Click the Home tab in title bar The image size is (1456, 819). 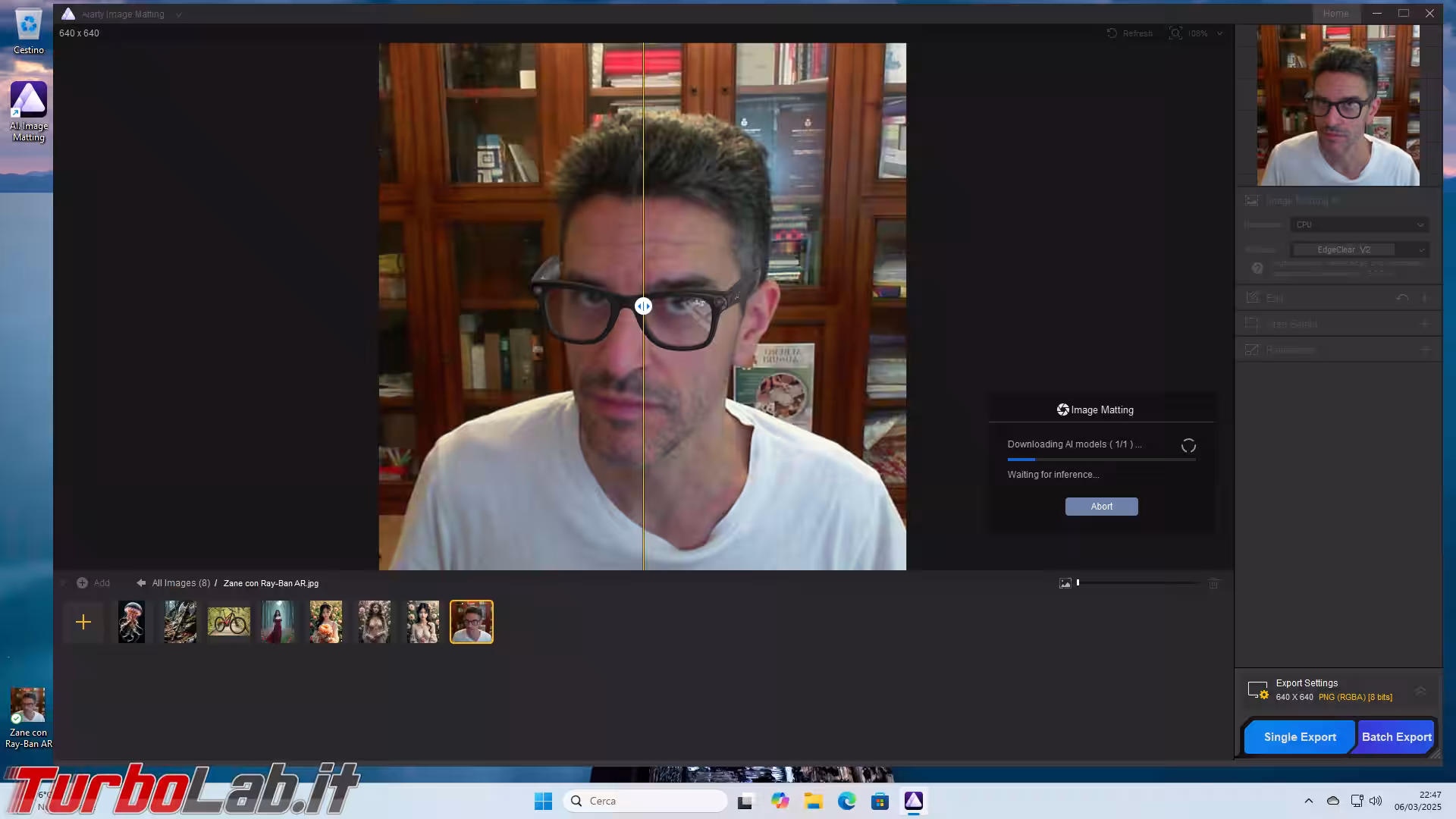pos(1335,14)
